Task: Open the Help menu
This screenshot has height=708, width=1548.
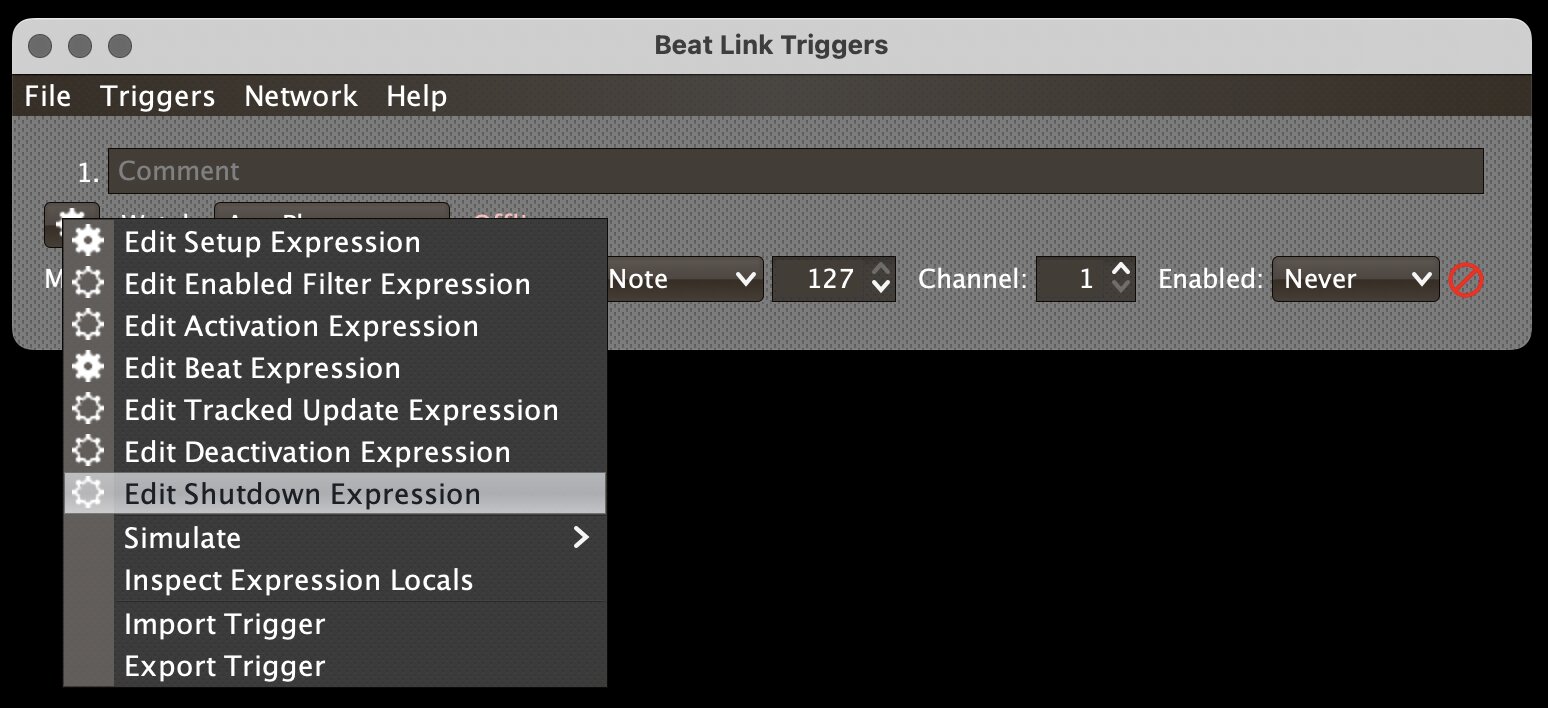Action: (x=417, y=96)
